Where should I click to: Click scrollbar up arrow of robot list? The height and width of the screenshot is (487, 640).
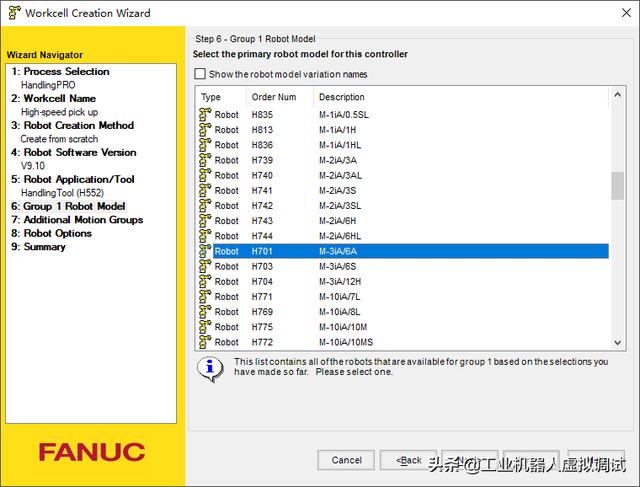[618, 95]
